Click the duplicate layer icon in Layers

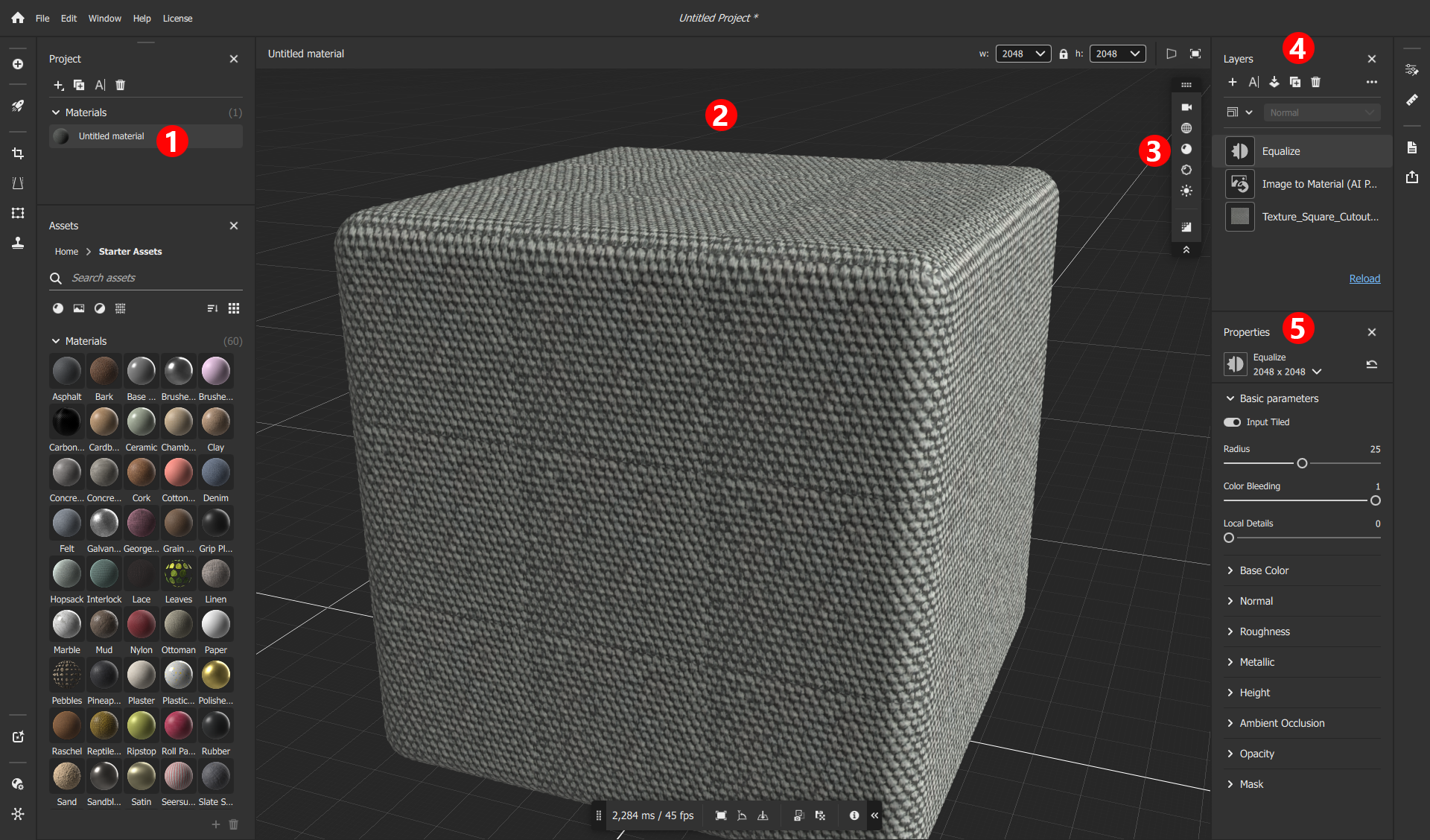pyautogui.click(x=1295, y=82)
